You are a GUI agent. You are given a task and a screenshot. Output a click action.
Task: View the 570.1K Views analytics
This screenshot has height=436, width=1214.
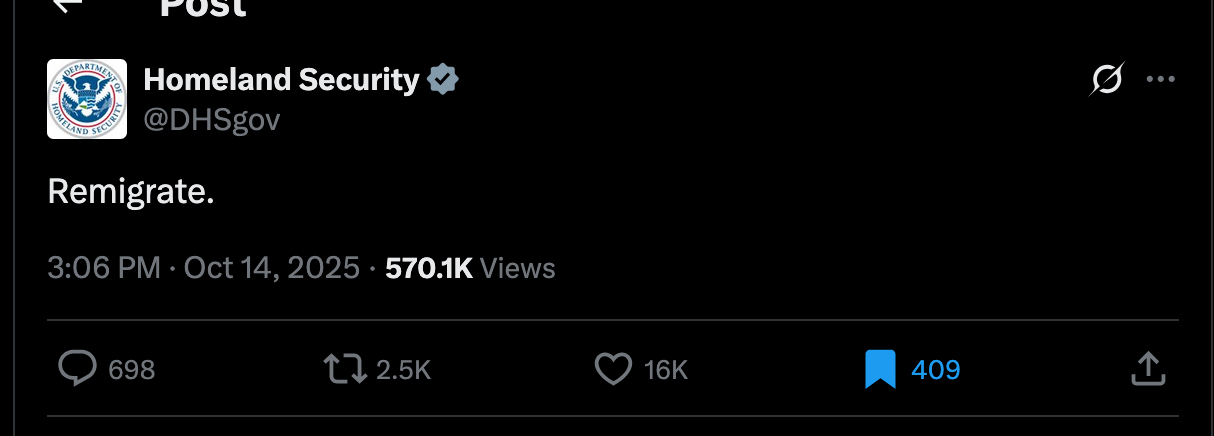470,268
